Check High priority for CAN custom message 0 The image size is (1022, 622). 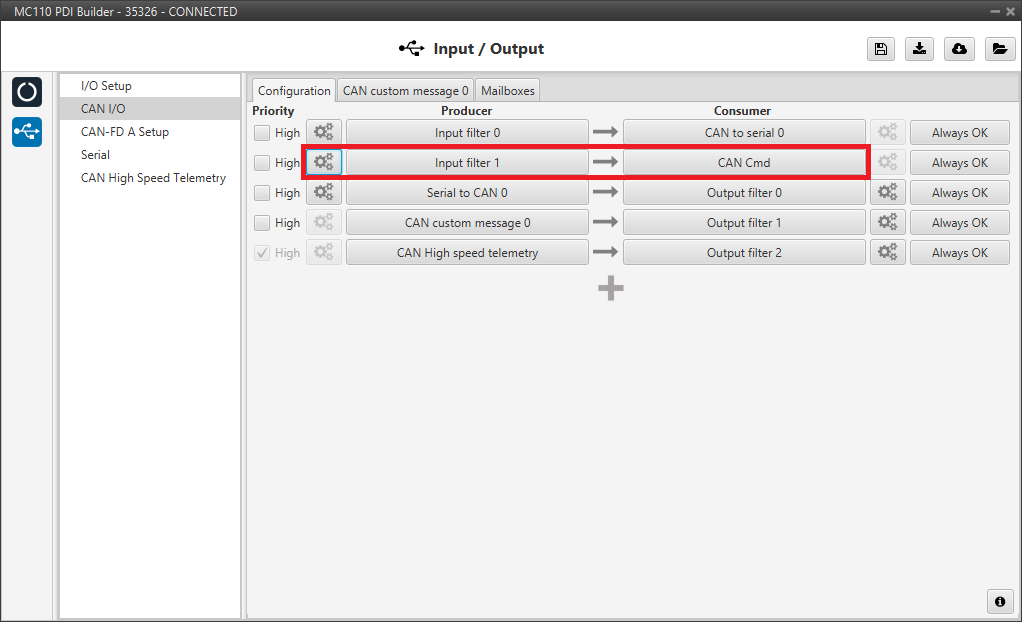[x=262, y=223]
